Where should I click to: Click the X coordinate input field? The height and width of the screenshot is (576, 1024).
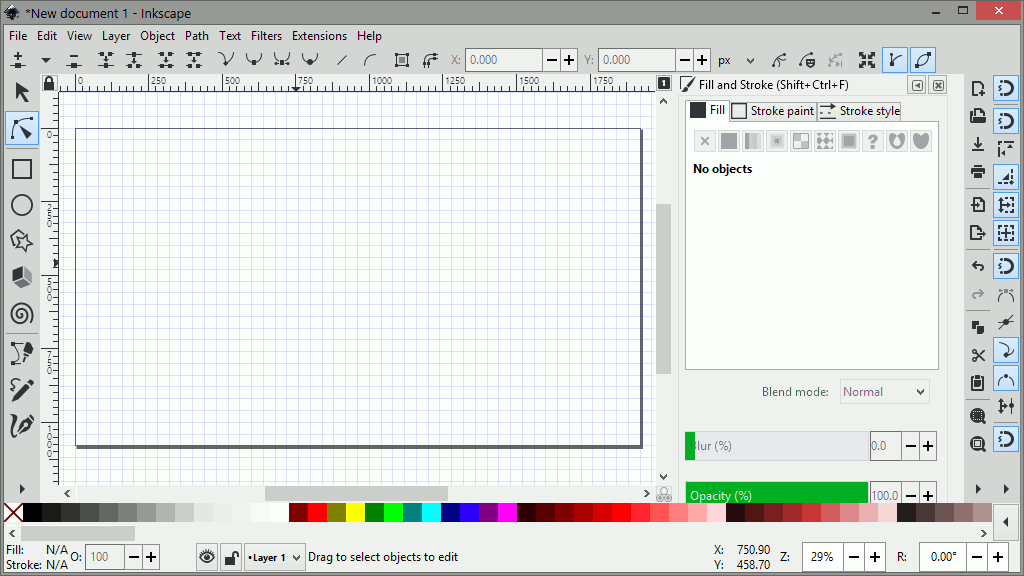[503, 60]
